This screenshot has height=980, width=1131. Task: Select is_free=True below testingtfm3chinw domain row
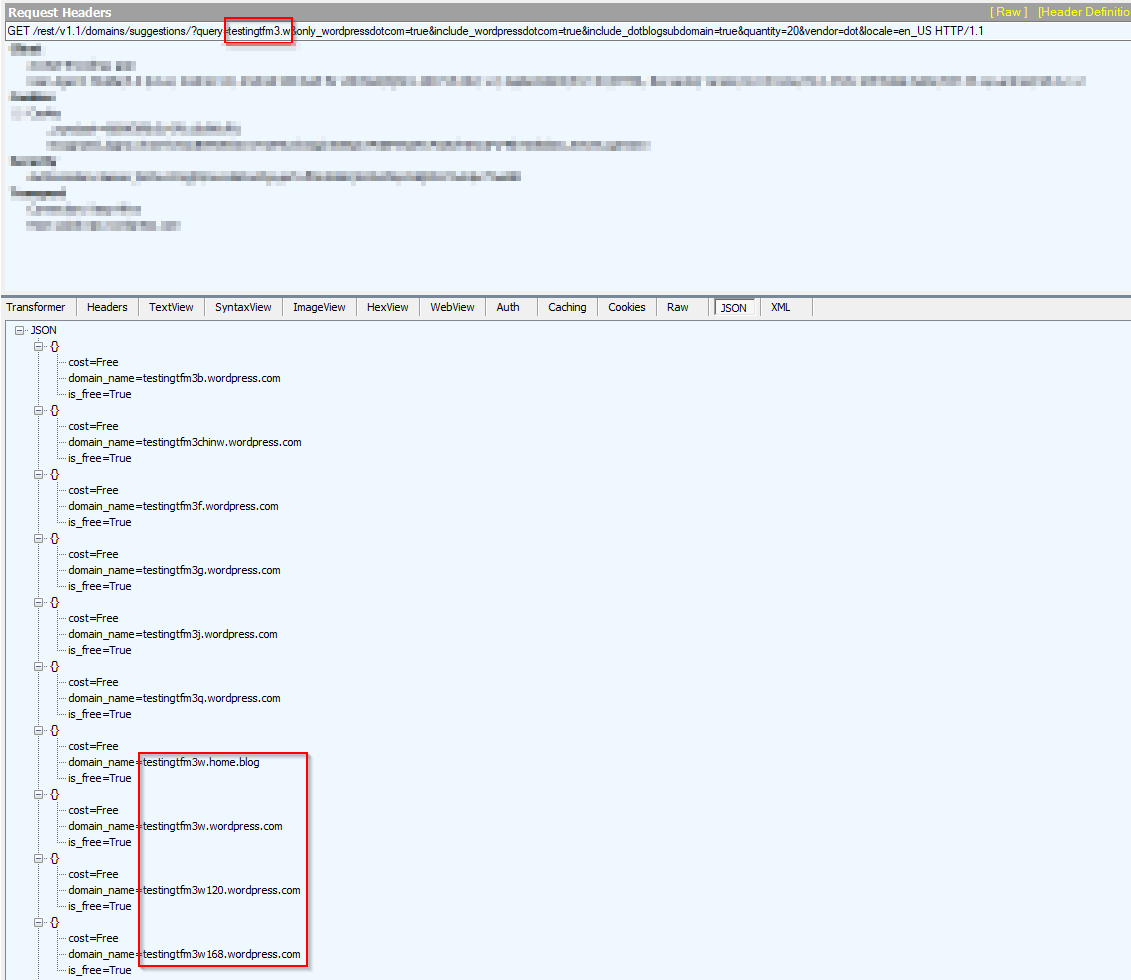100,458
